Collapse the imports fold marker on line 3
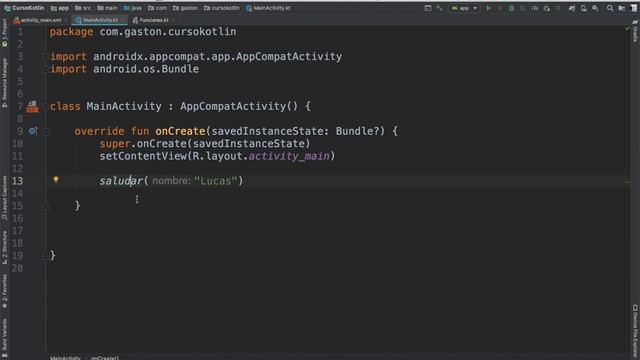 pos(45,57)
